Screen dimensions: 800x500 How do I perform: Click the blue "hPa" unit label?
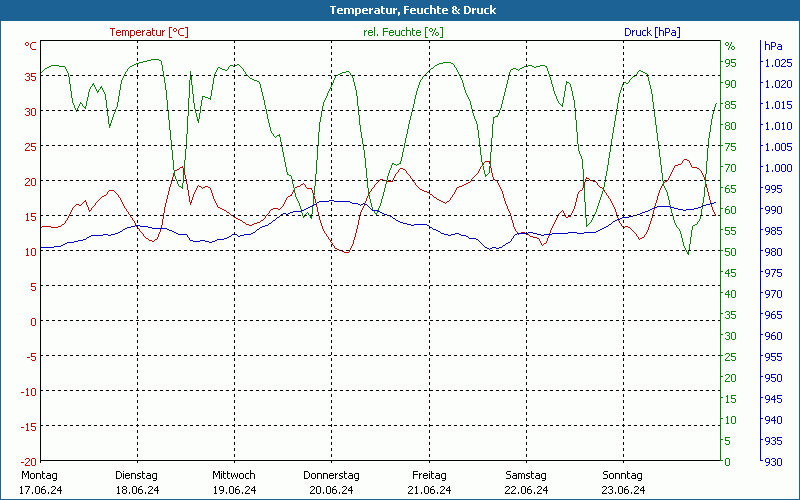[773, 46]
